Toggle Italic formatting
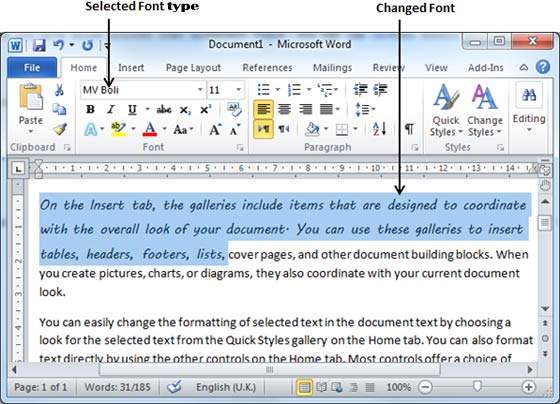Screen dimensions: 560x404 111,109
